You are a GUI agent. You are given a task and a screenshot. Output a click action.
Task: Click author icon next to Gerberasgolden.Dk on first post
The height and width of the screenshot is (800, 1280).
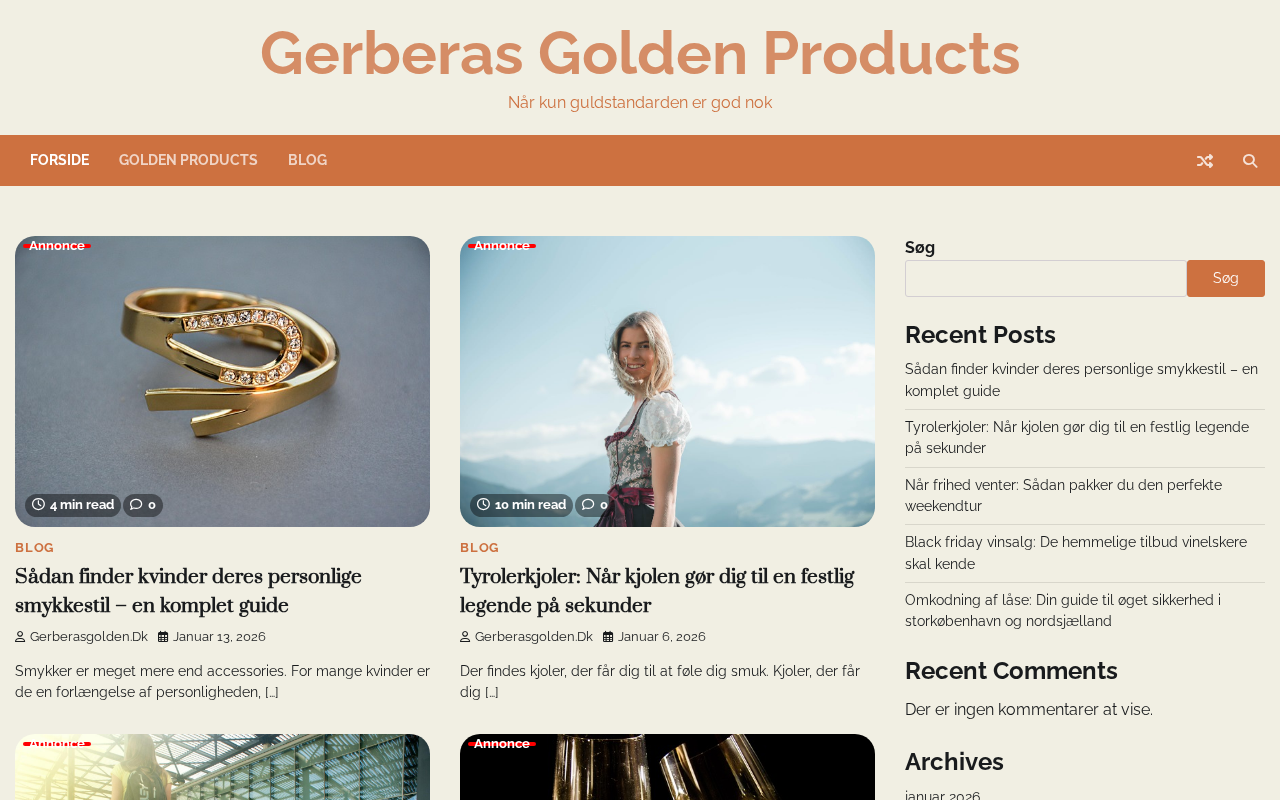[20, 637]
